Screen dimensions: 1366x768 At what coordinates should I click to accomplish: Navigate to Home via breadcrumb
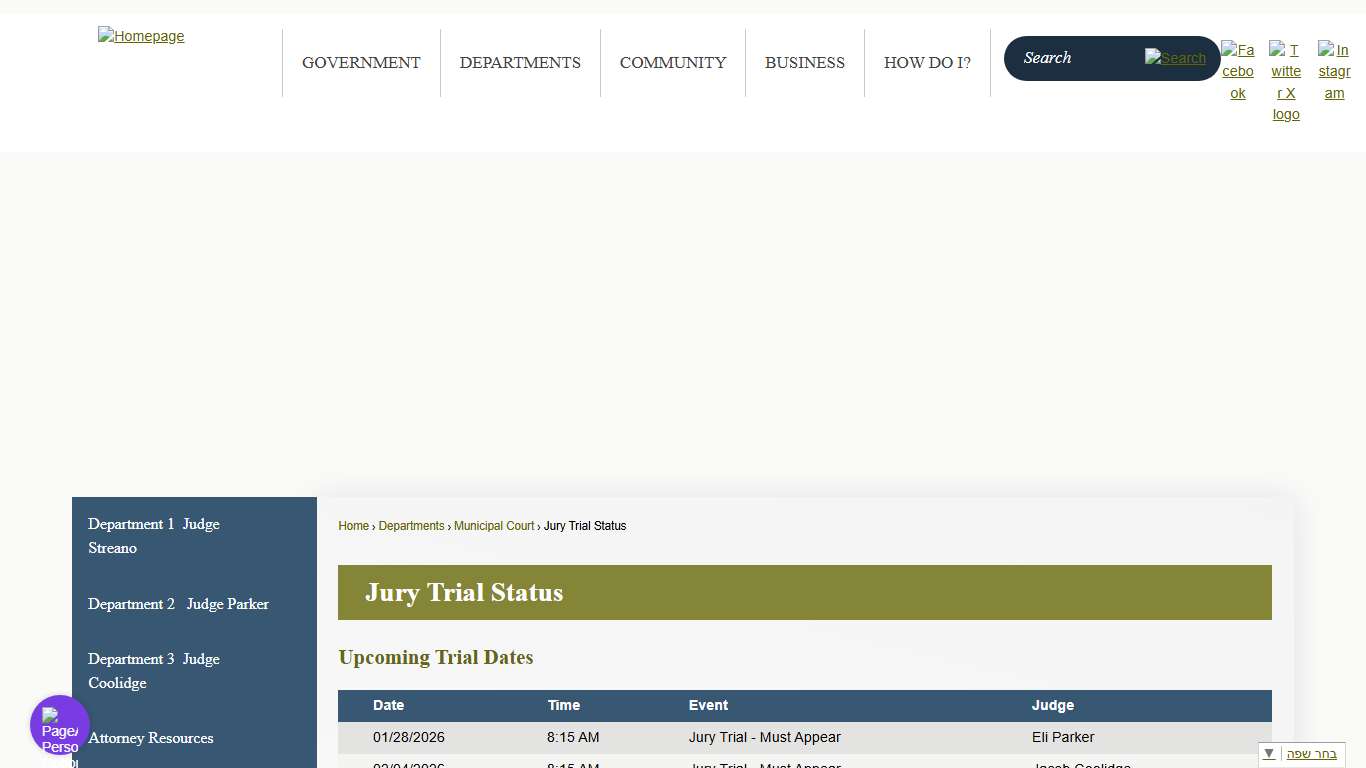tap(353, 525)
